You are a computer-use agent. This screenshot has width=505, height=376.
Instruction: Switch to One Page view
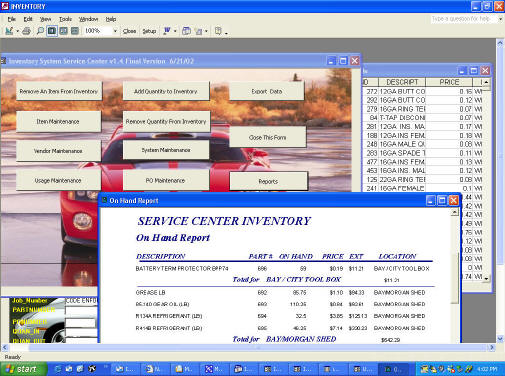(x=52, y=31)
